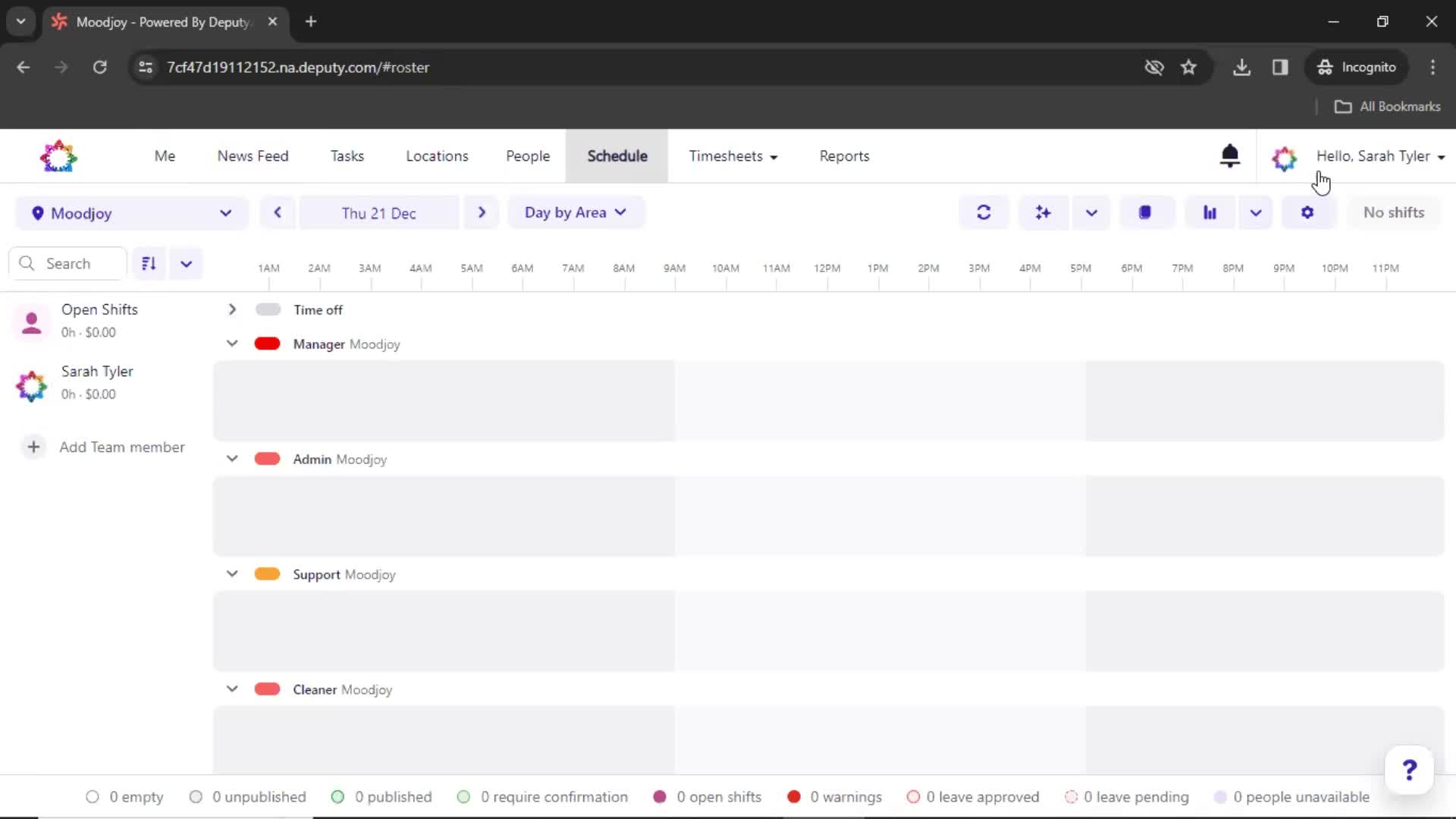Toggle the 0 warnings filter
The width and height of the screenshot is (1456, 819).
point(834,797)
